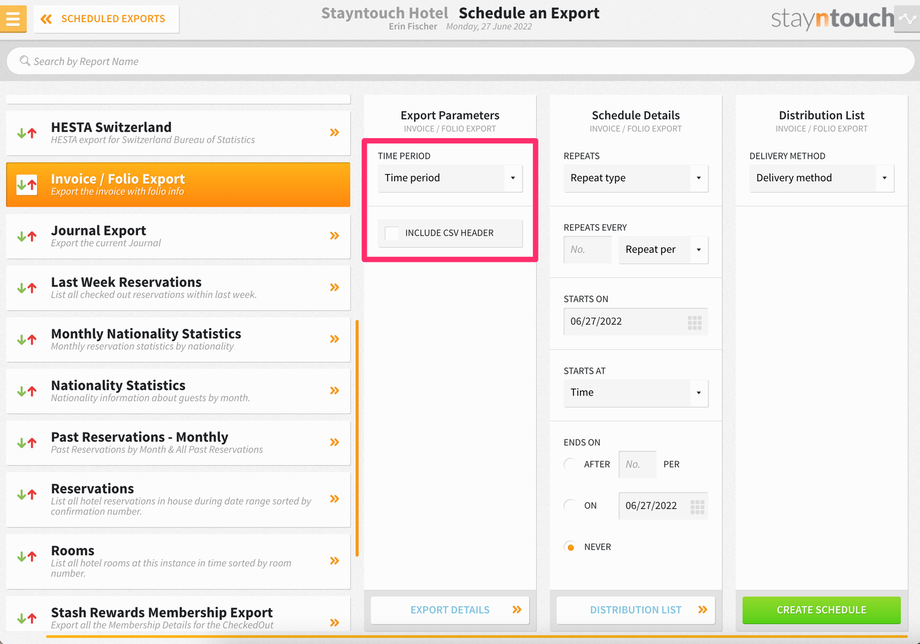
Task: Open Nationality Statistics chevron
Action: (x=334, y=391)
